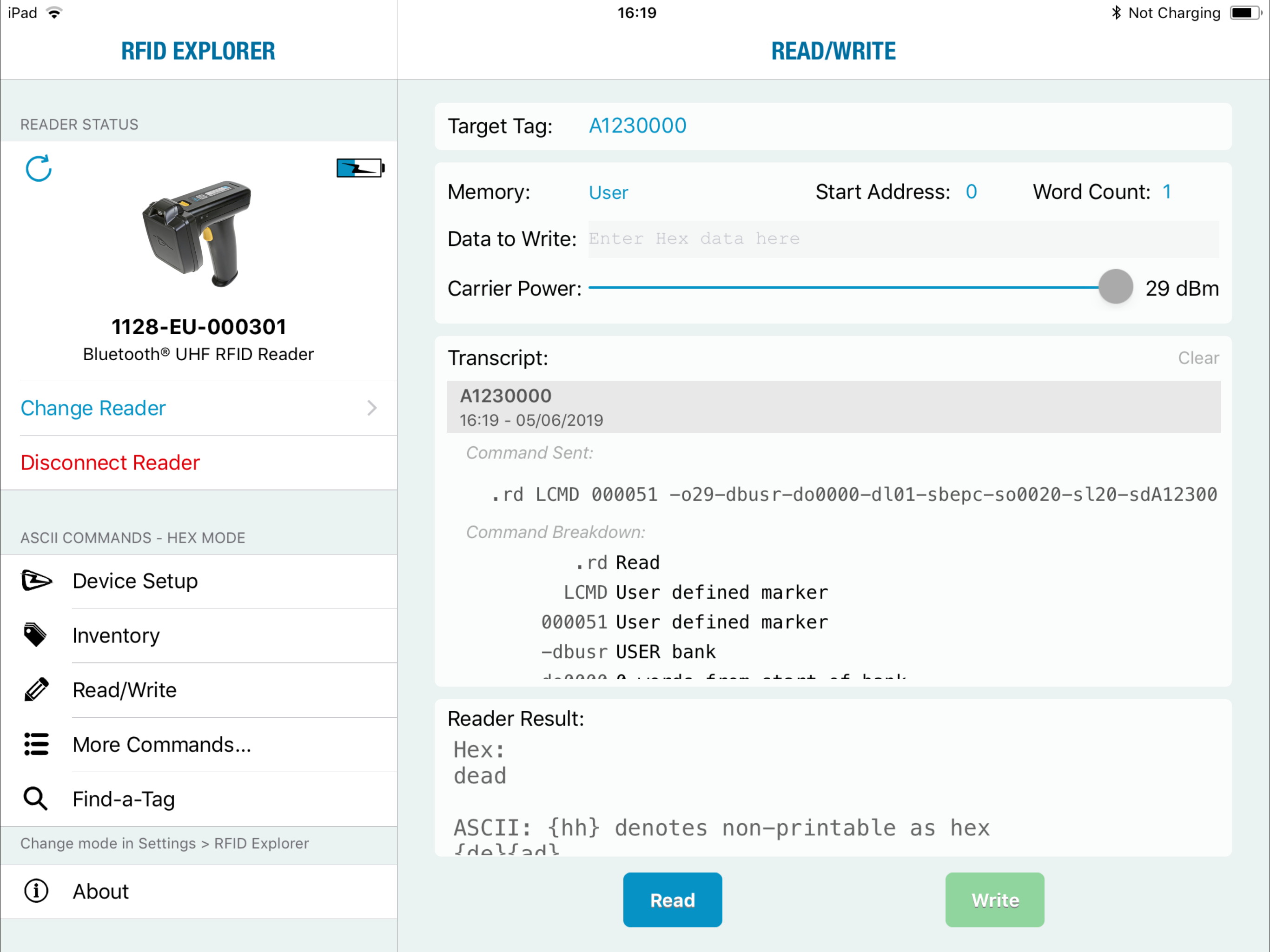Tap the About info icon
The height and width of the screenshot is (952, 1270).
[x=36, y=891]
